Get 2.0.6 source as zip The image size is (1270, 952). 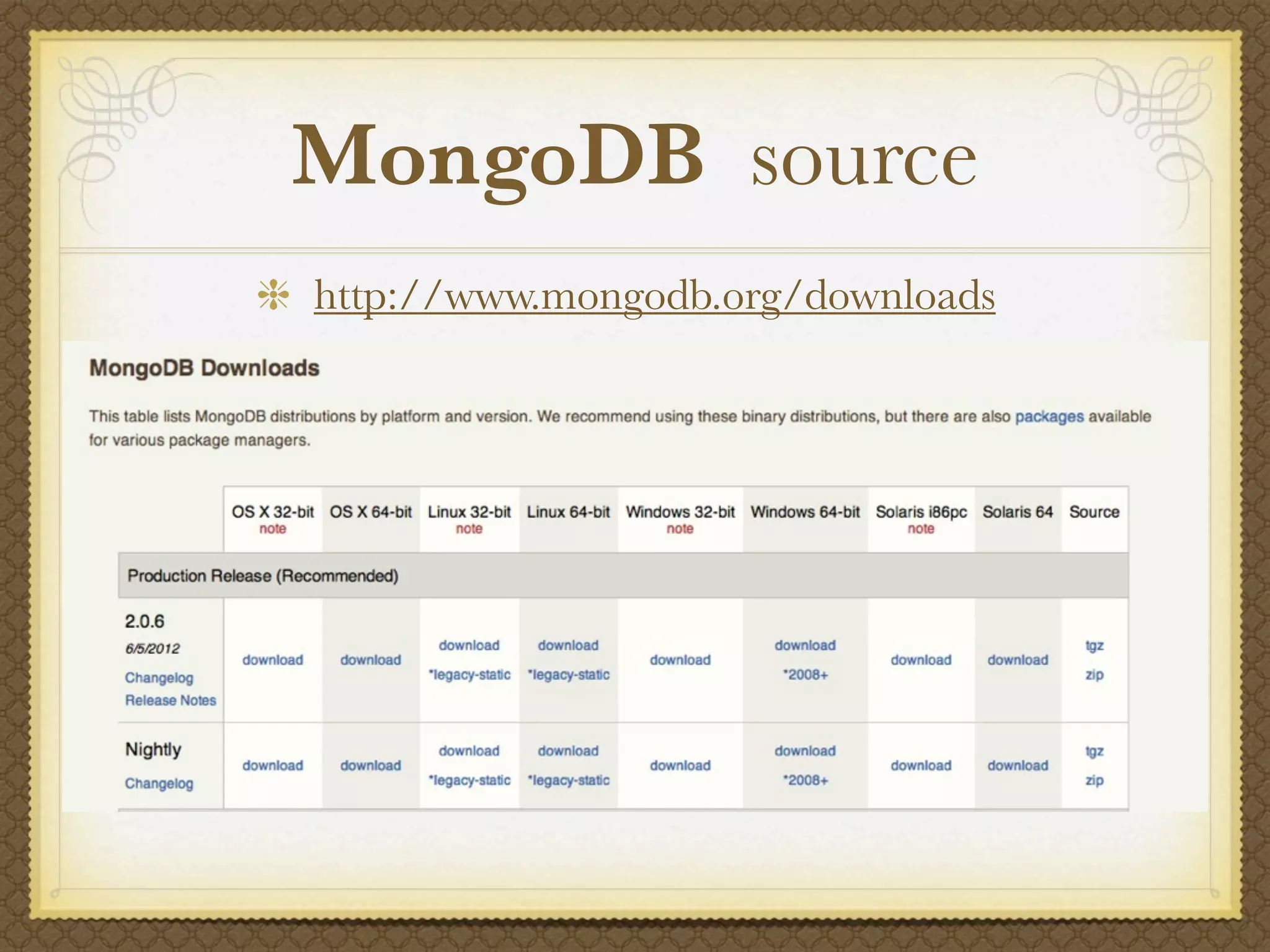point(1095,674)
